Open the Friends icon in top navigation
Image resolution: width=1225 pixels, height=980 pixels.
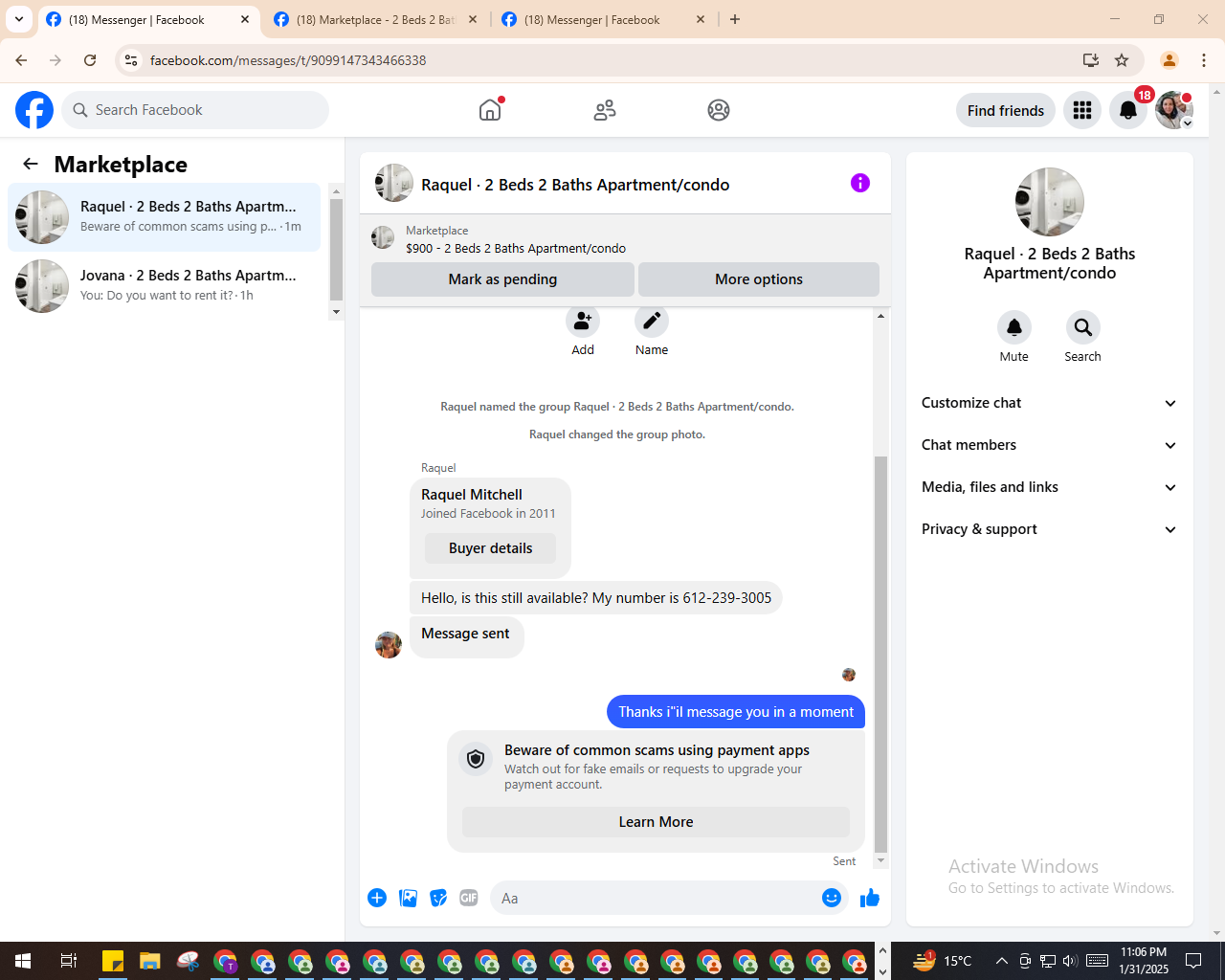coord(605,110)
